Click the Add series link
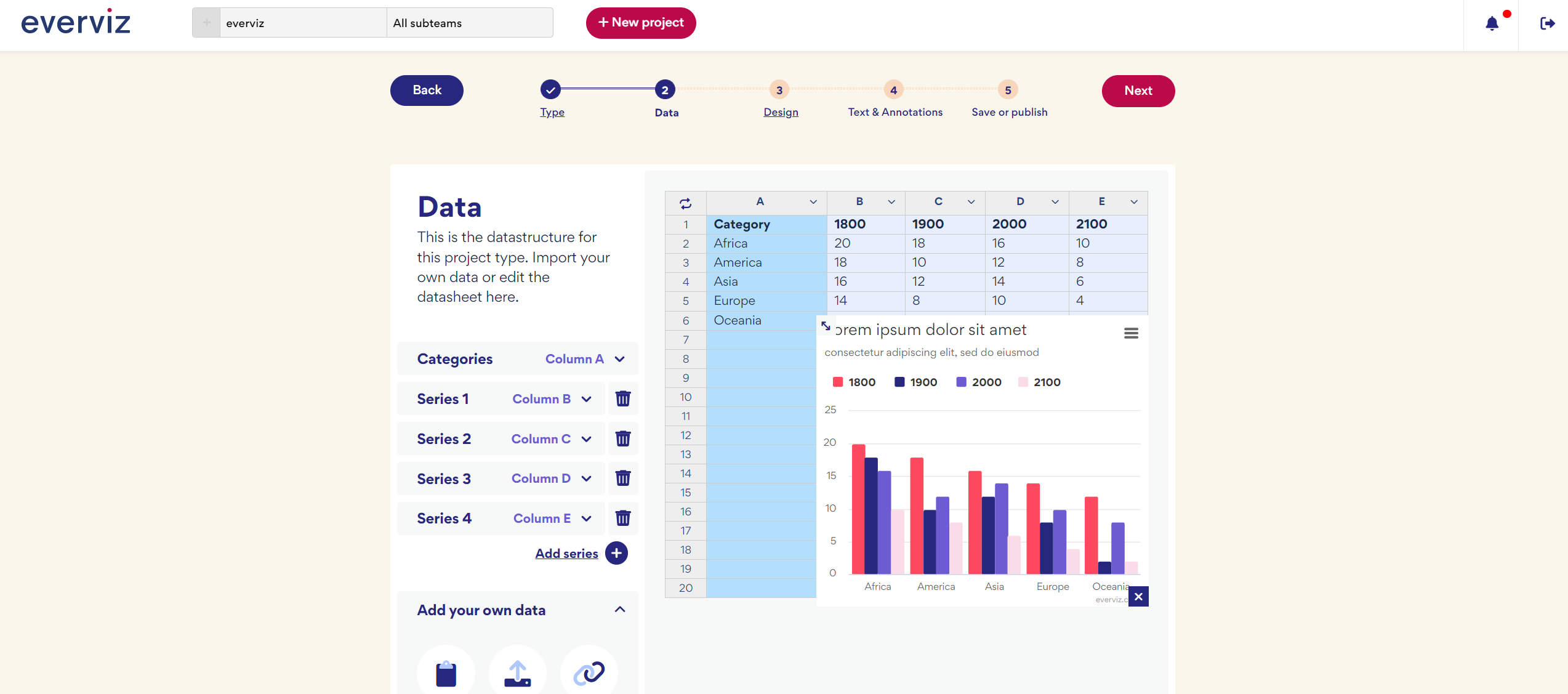 [565, 552]
